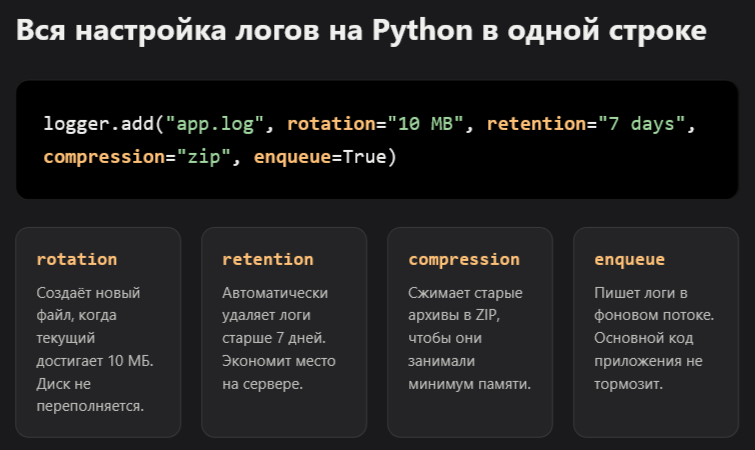This screenshot has height=450, width=755.
Task: Click text 'Пишет логи в фоновом потоке'
Action: click(654, 304)
